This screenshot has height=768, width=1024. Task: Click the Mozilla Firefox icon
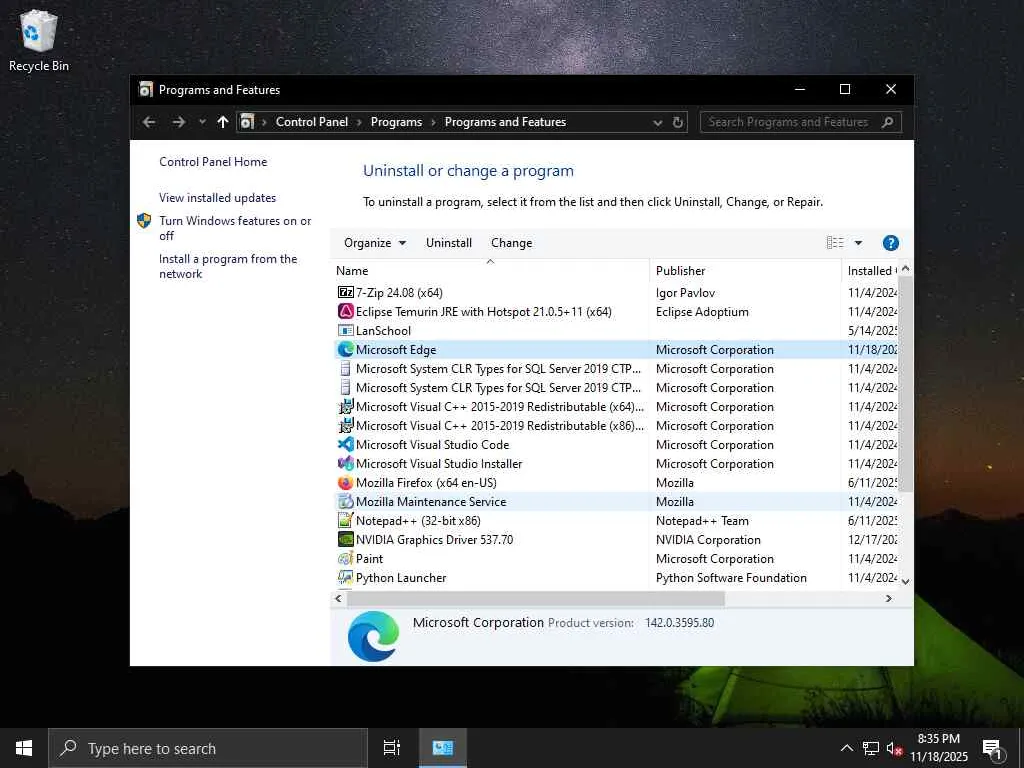(345, 483)
